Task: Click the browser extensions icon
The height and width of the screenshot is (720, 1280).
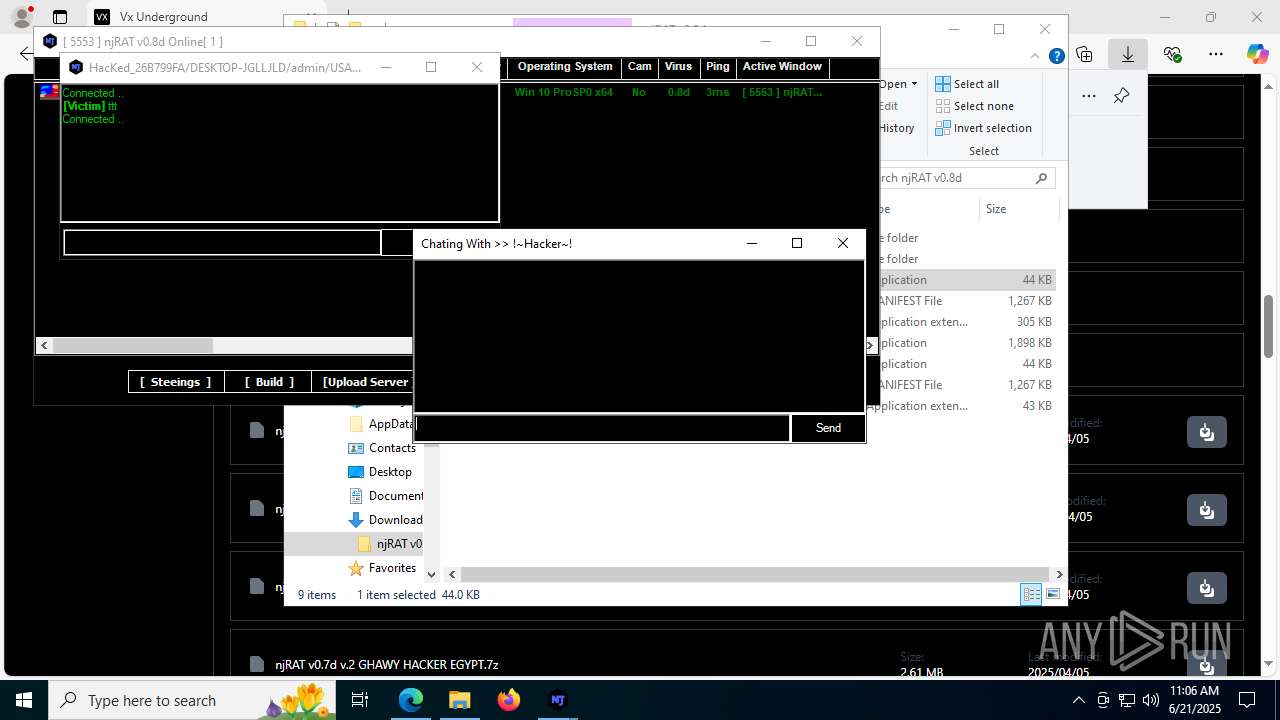Action: (1084, 54)
